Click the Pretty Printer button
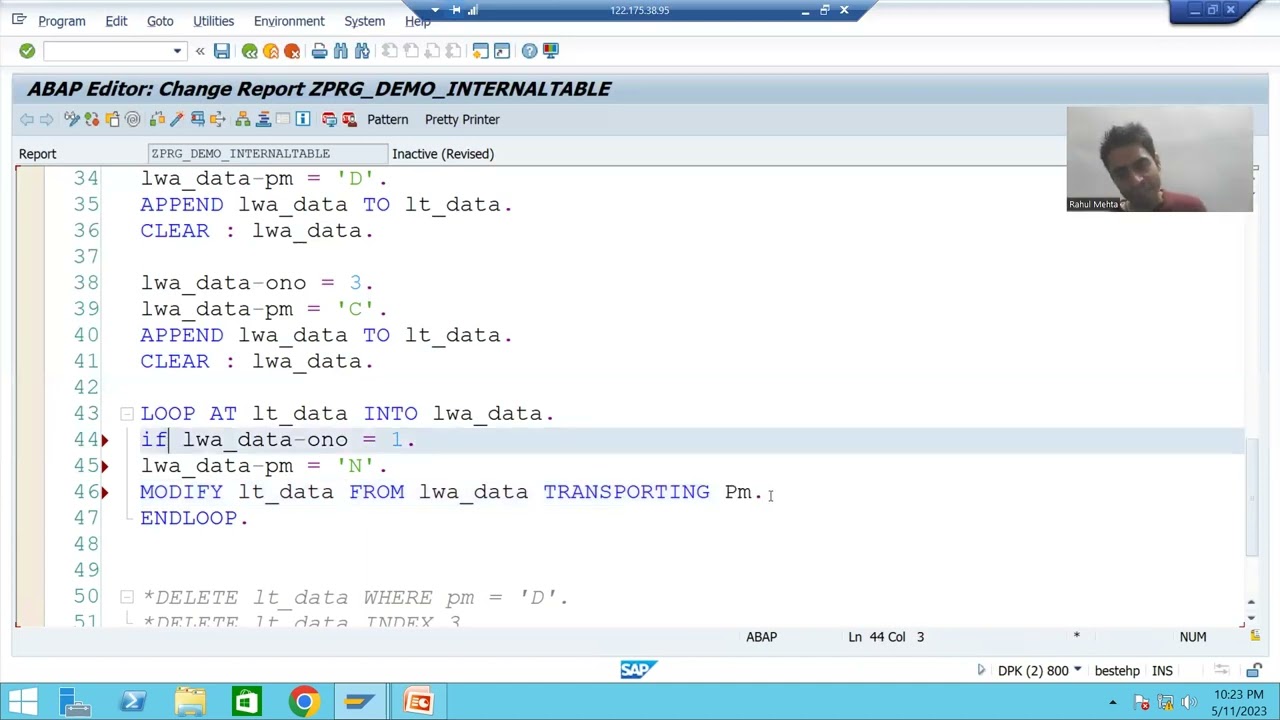The image size is (1280, 720). click(x=462, y=119)
